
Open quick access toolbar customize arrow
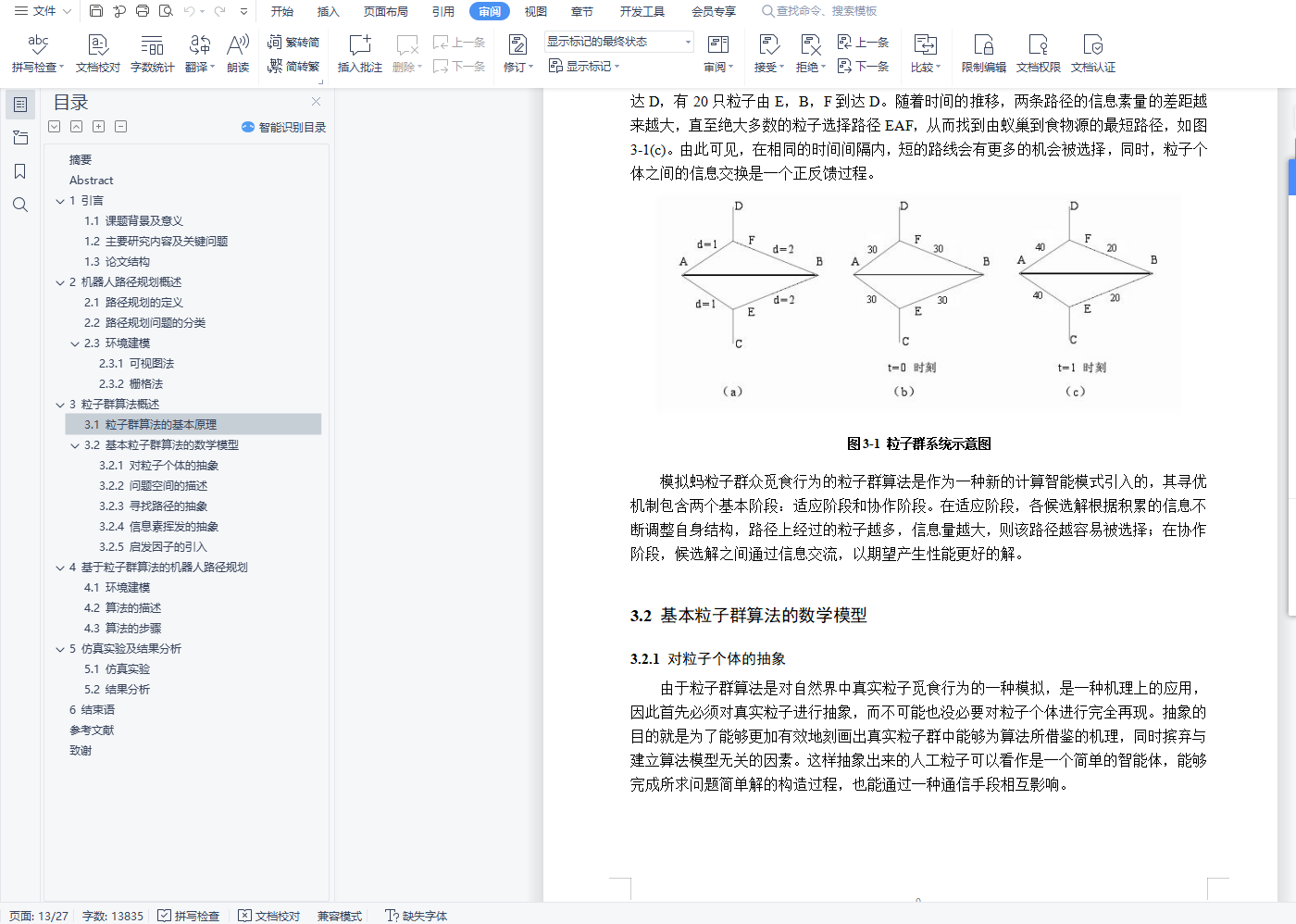pyautogui.click(x=243, y=11)
